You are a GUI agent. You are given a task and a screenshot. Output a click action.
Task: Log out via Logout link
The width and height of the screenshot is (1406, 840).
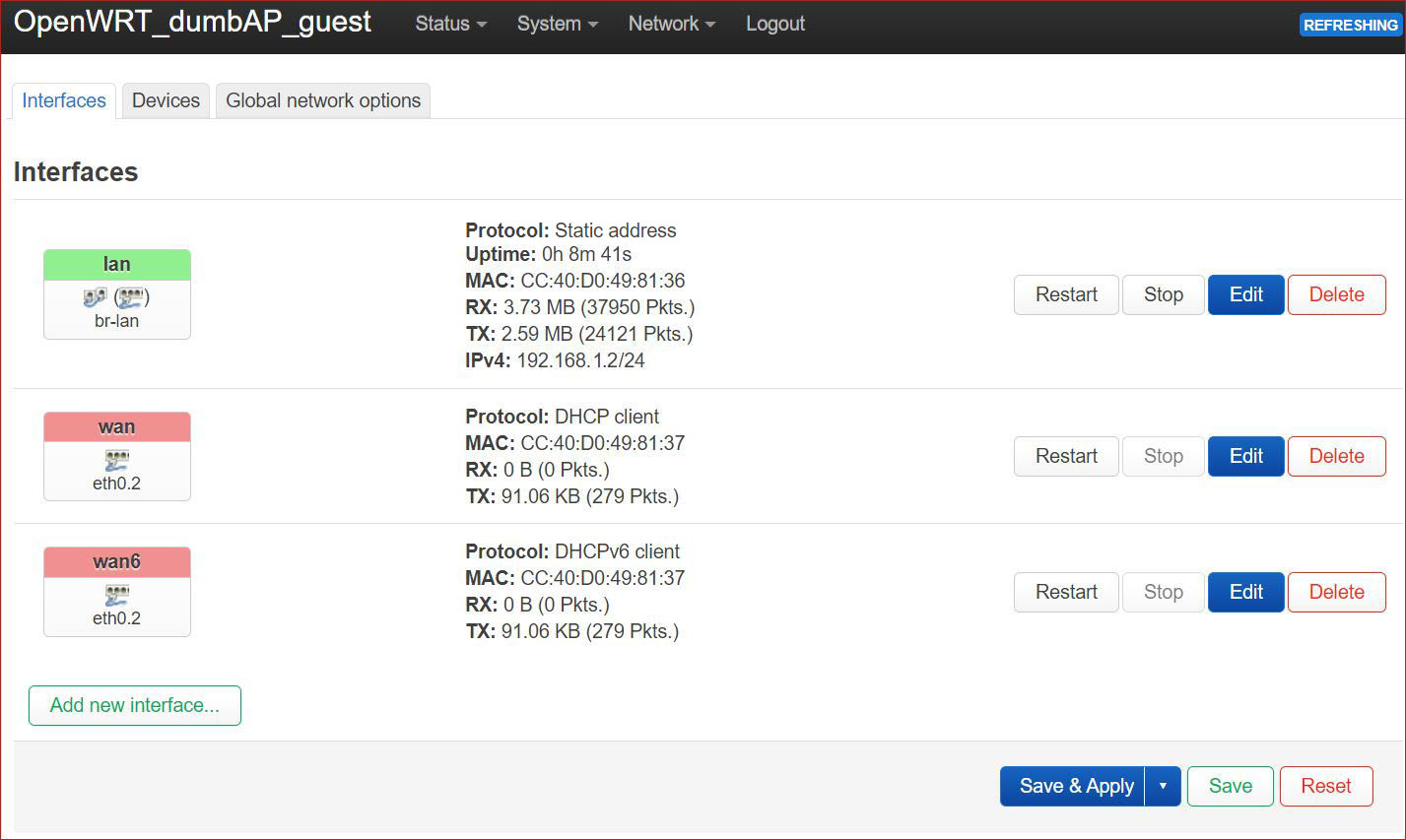774,24
